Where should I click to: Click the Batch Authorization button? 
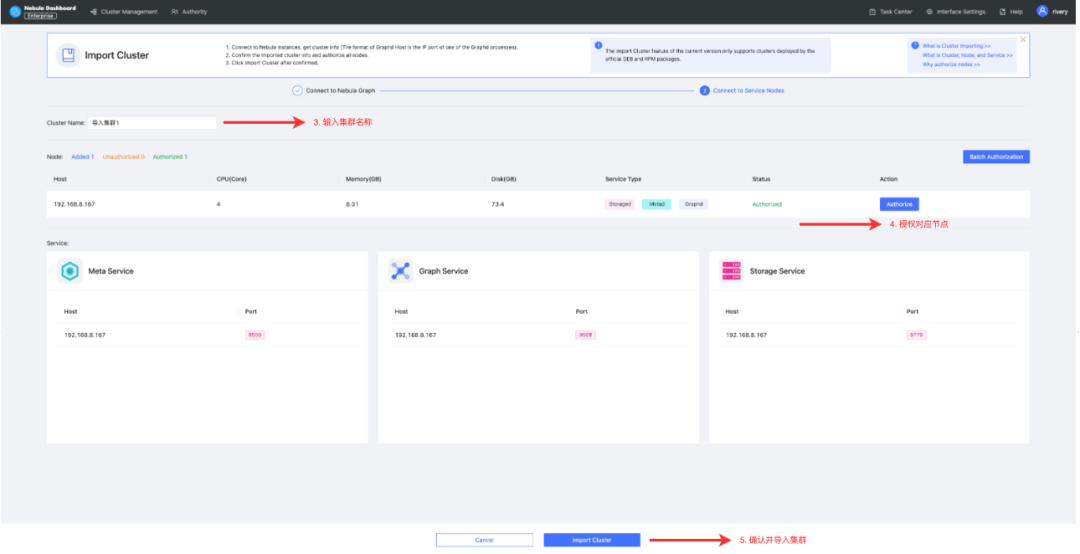tap(996, 157)
